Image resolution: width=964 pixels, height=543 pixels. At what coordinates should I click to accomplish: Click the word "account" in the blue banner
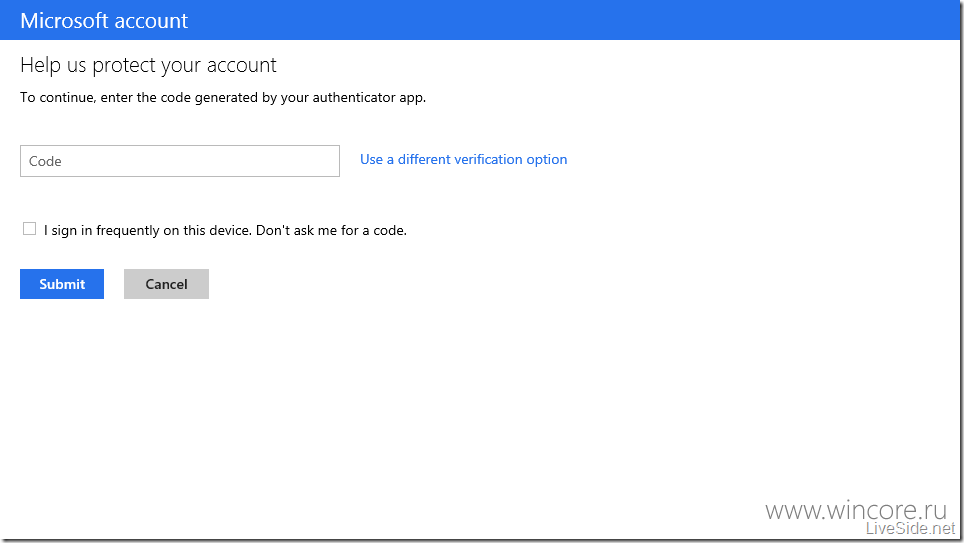151,22
